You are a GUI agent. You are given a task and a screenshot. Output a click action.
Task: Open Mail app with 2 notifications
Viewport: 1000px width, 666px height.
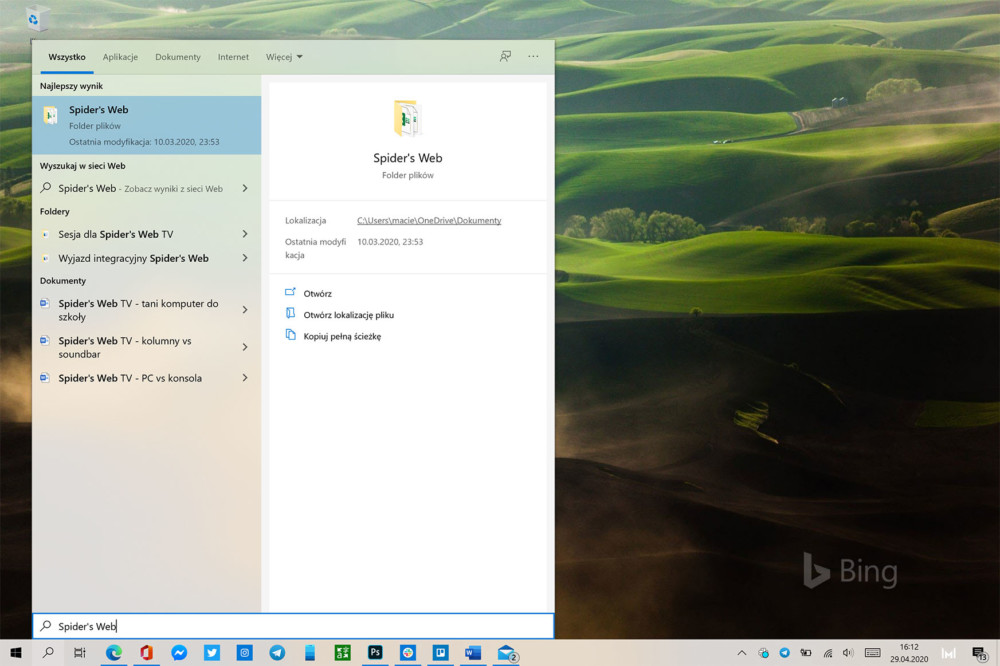click(507, 653)
